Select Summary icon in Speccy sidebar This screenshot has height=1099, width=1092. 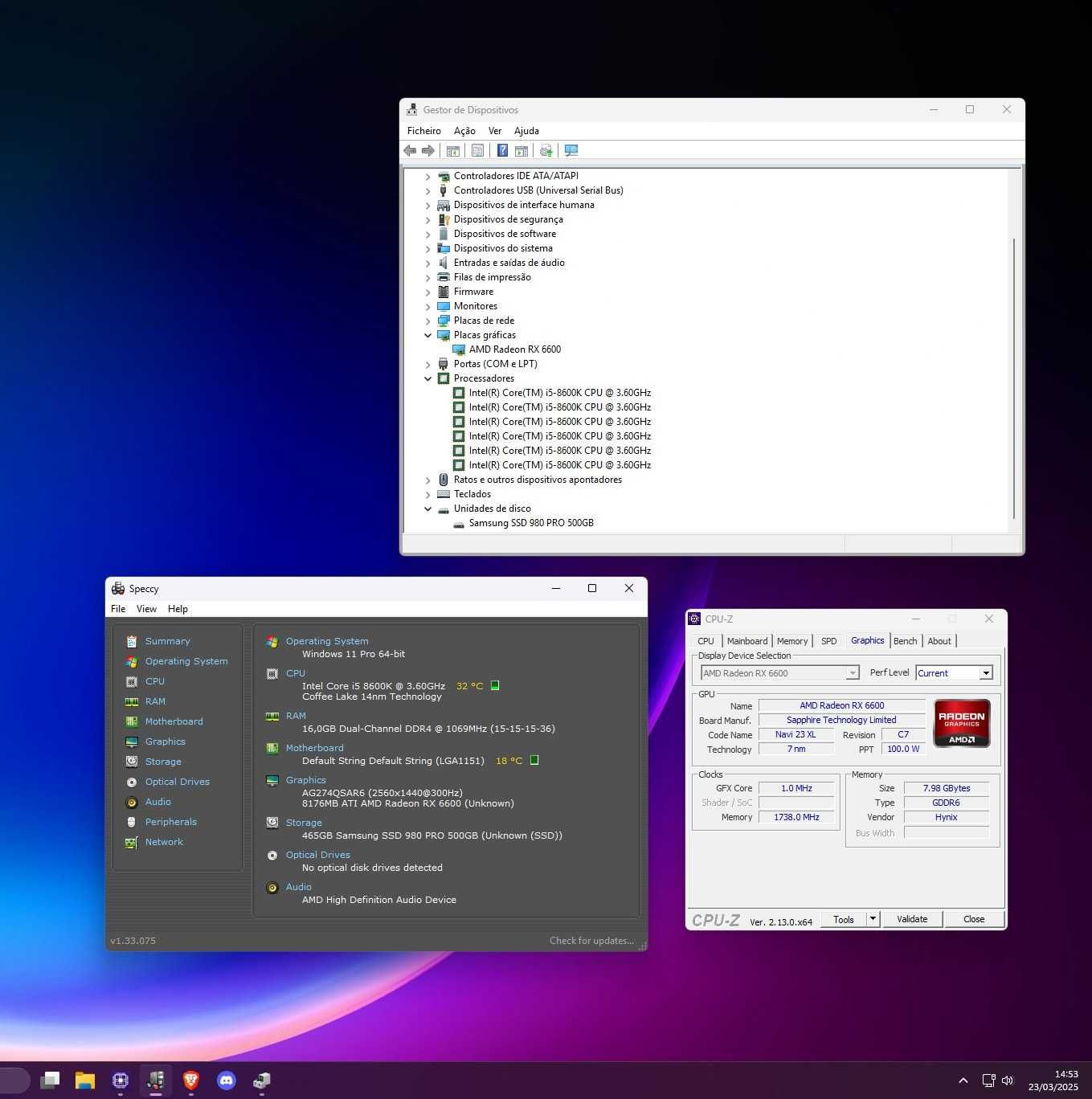(x=132, y=641)
